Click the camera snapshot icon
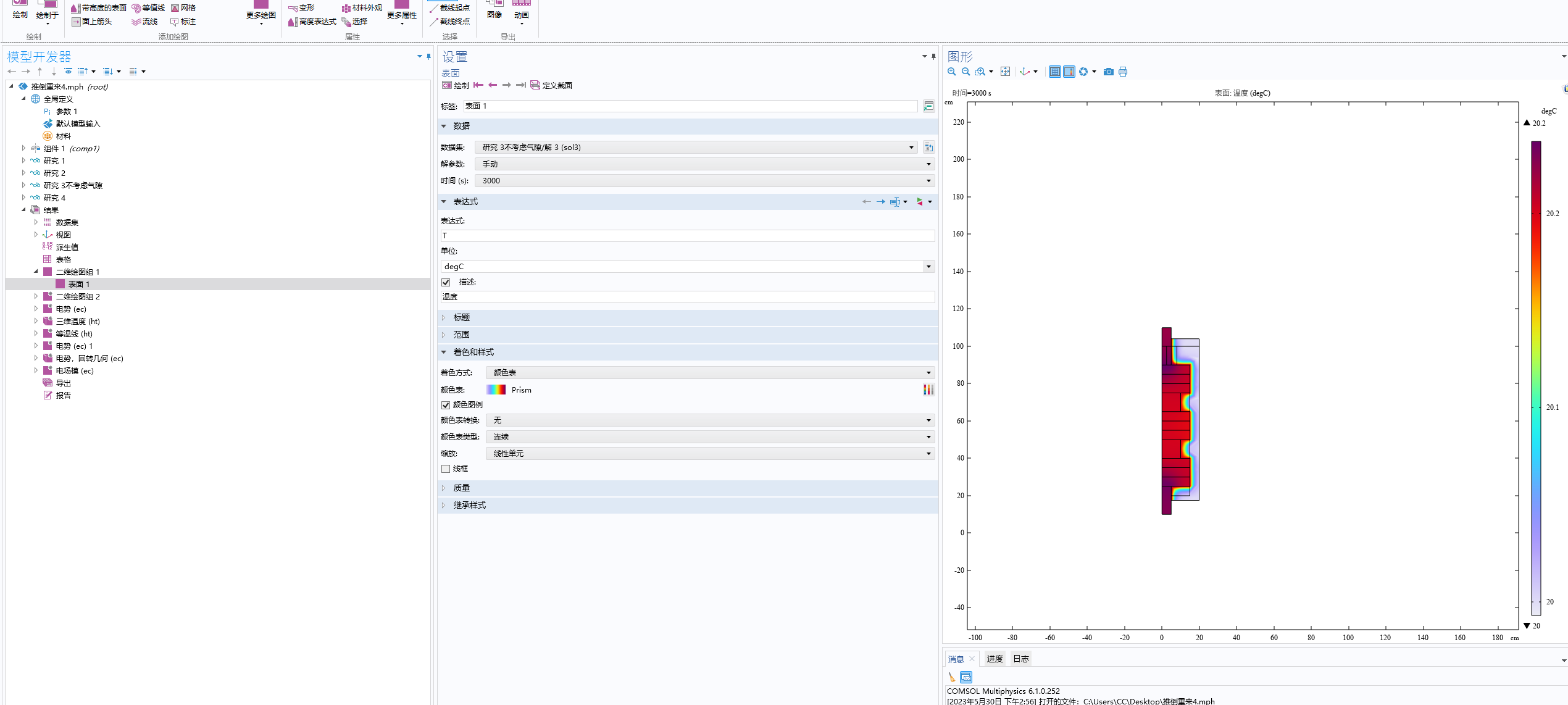The height and width of the screenshot is (705, 1568). pyautogui.click(x=1109, y=72)
